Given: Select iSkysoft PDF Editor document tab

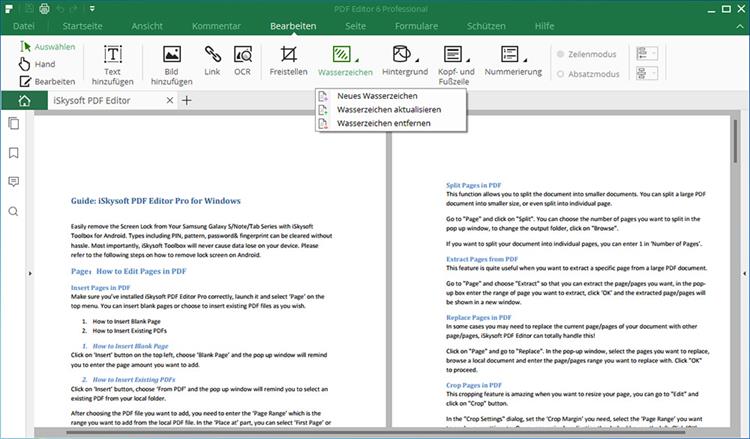Looking at the screenshot, I should coord(113,100).
